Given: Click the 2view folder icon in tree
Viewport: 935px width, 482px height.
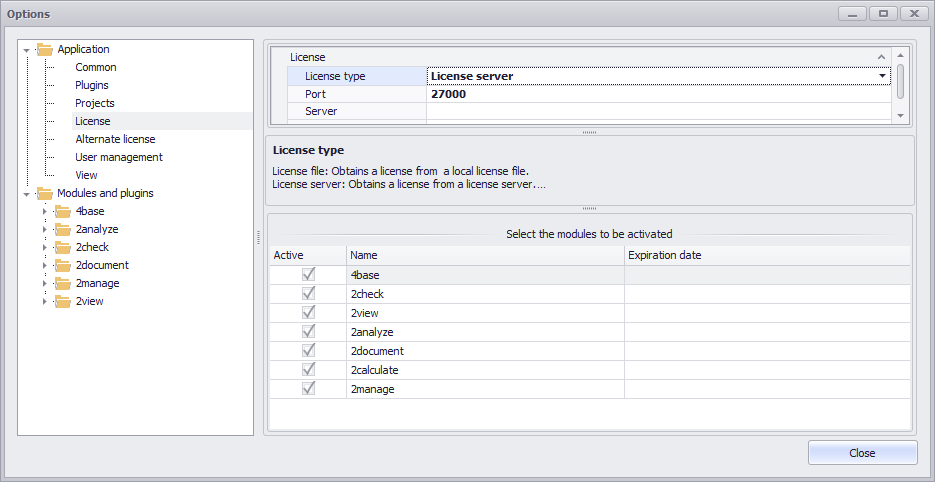Looking at the screenshot, I should tap(63, 301).
